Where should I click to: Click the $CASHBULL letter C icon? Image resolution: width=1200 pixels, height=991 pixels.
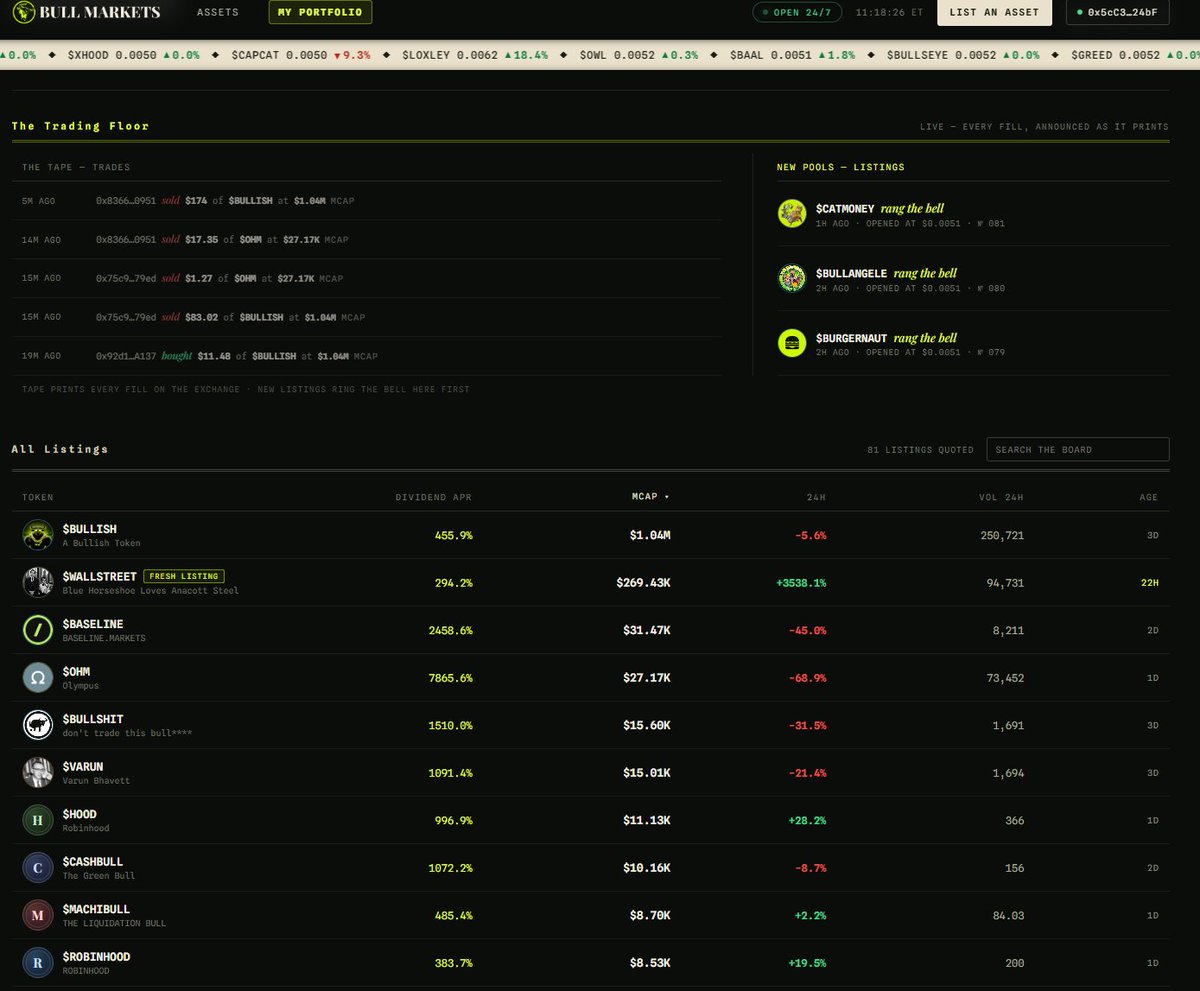click(37, 867)
